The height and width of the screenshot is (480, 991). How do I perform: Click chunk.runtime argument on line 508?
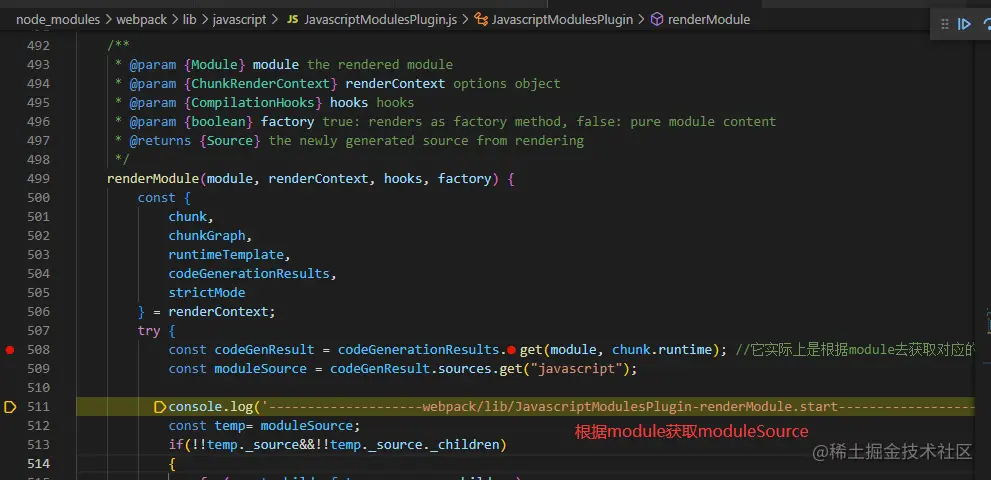pos(662,350)
